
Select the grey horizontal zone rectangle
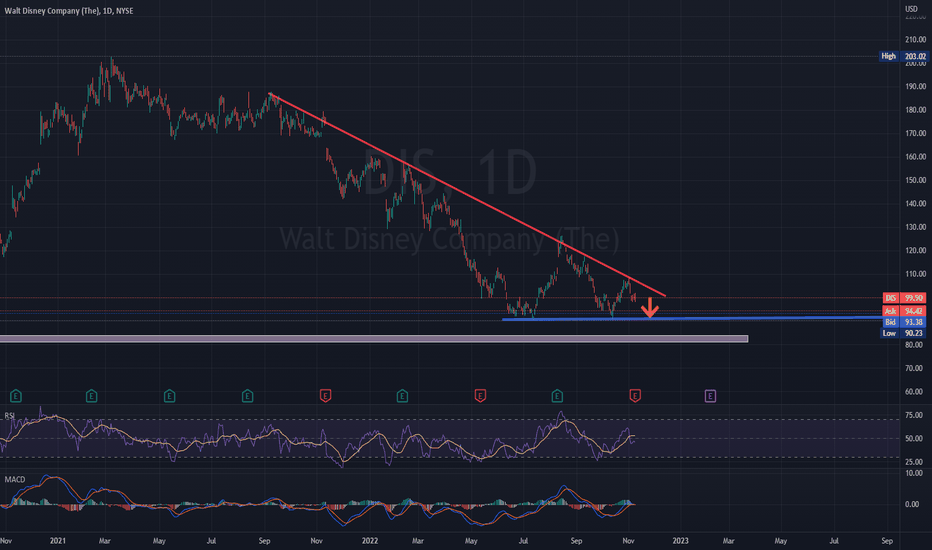374,339
